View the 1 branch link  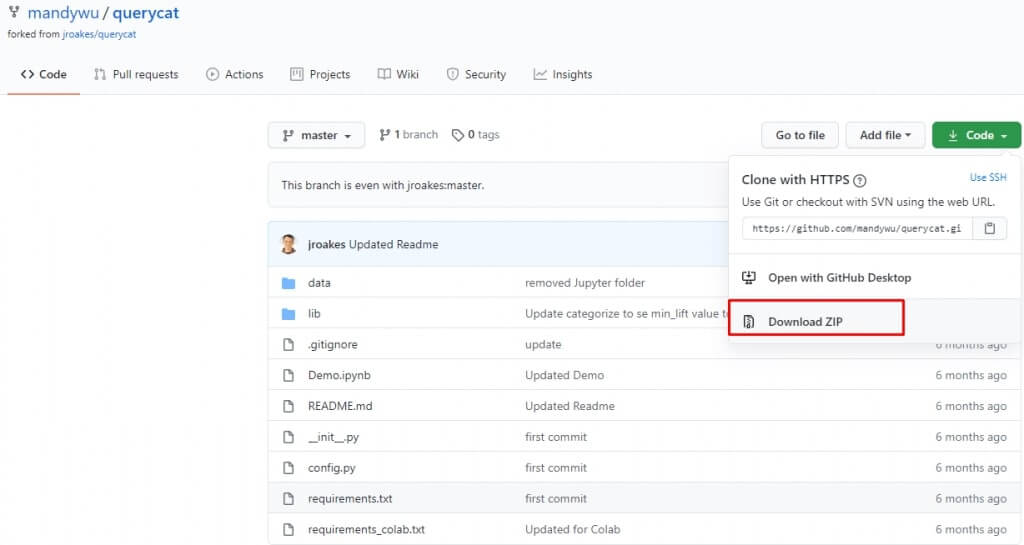pyautogui.click(x=408, y=134)
